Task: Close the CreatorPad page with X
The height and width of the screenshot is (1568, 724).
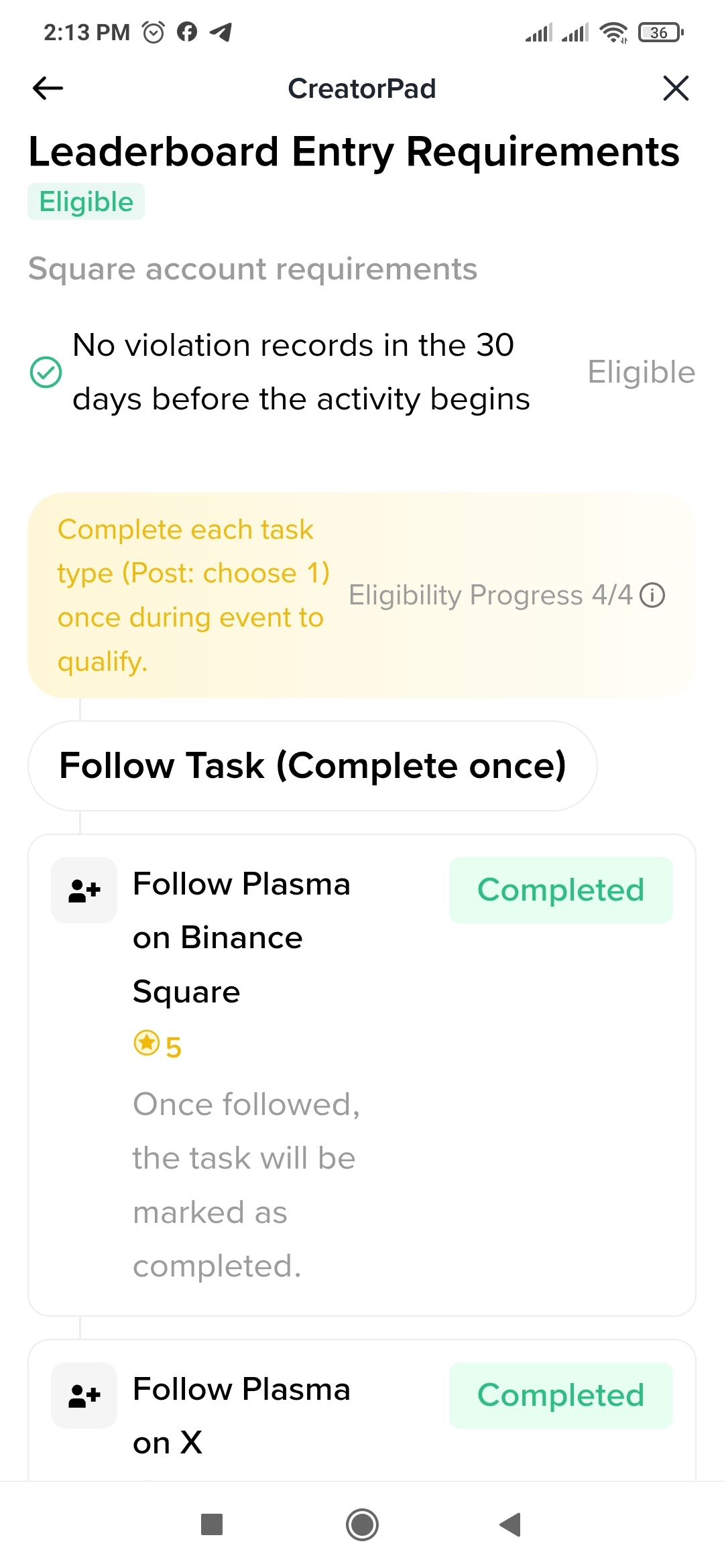Action: click(676, 88)
